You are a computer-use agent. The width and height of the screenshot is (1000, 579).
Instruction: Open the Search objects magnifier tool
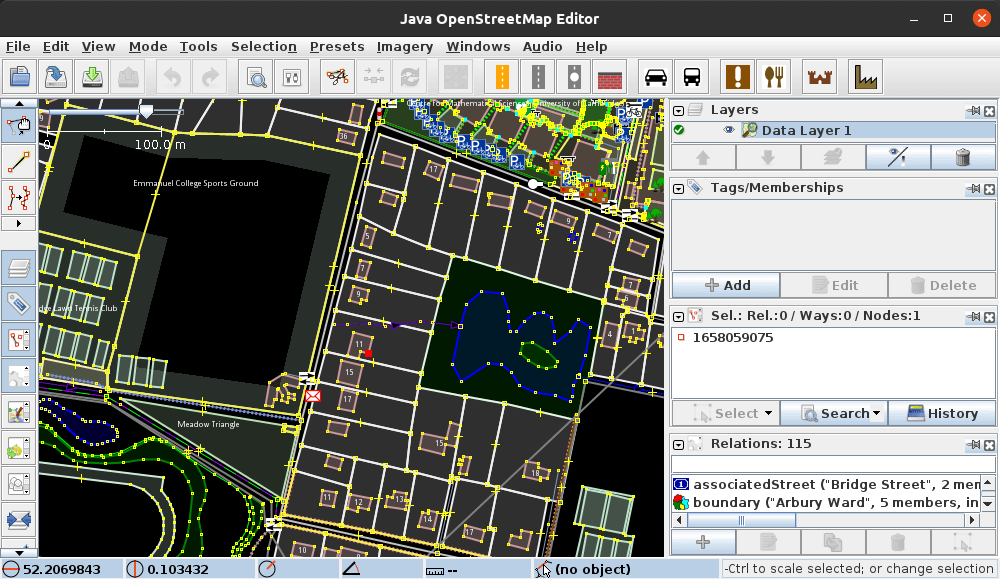coord(256,77)
